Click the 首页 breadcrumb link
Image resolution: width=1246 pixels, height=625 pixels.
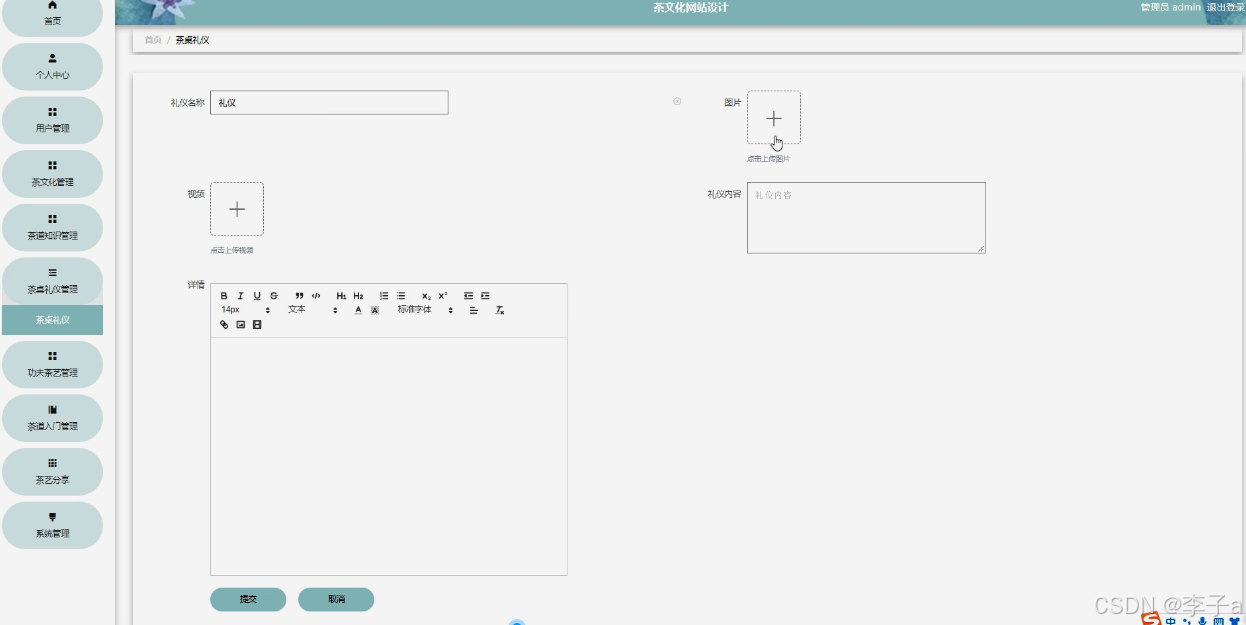pyautogui.click(x=152, y=40)
